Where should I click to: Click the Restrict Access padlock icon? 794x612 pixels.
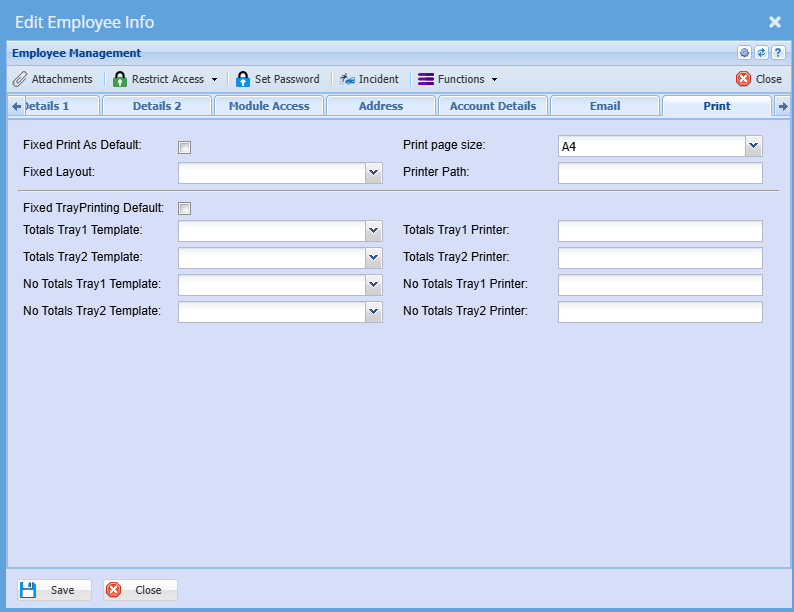[x=120, y=79]
